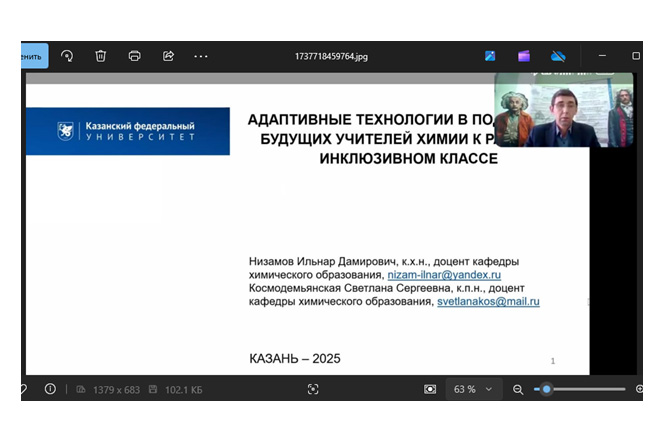
Task: Zoom out with the magnifier minus icon
Action: point(517,389)
